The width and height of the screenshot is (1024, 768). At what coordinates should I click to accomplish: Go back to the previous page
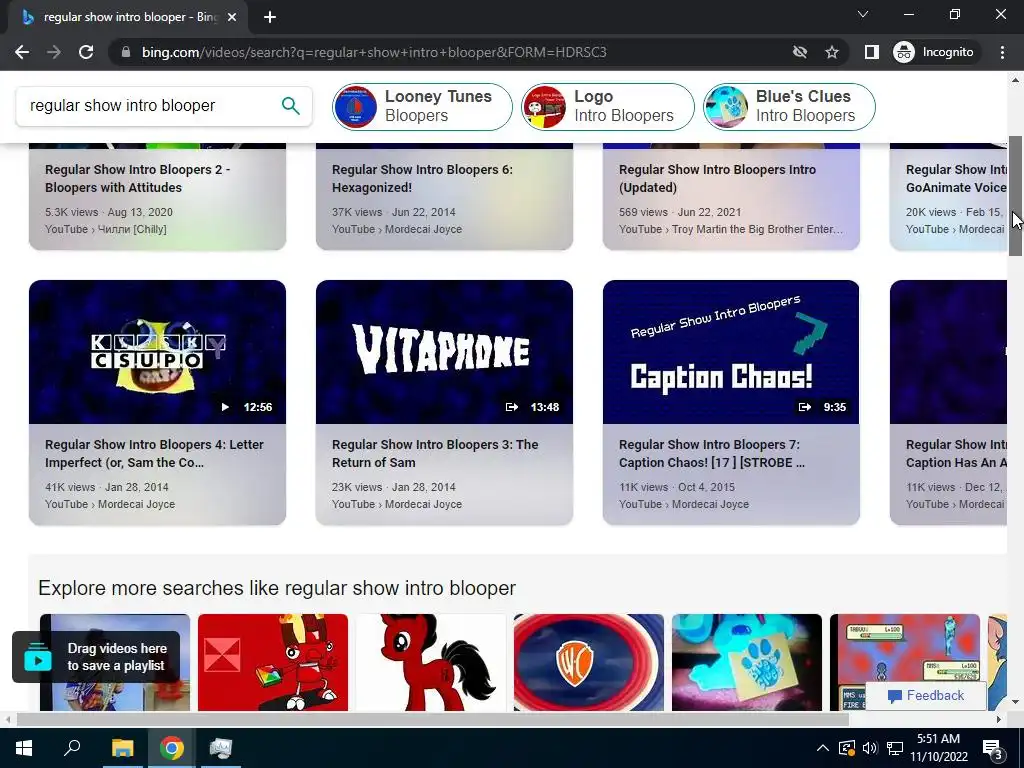[22, 52]
